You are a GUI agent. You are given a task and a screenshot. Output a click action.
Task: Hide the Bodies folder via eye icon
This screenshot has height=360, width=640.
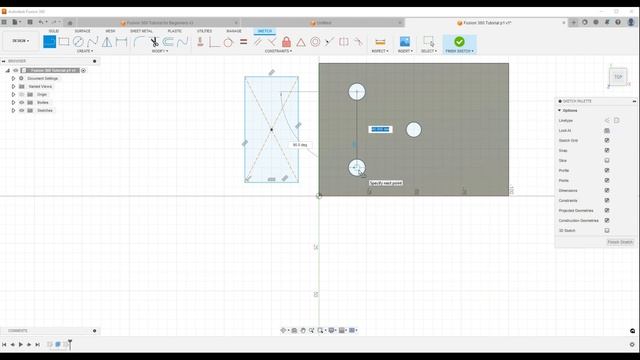click(x=22, y=102)
